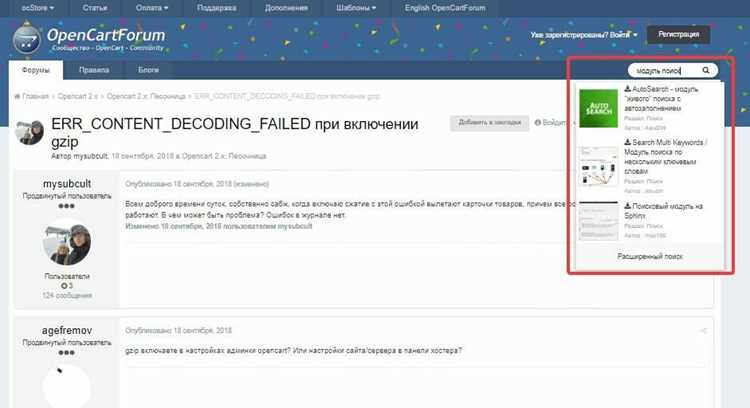Open the OpenCartForum logo home link
750x408 pixels.
point(89,38)
